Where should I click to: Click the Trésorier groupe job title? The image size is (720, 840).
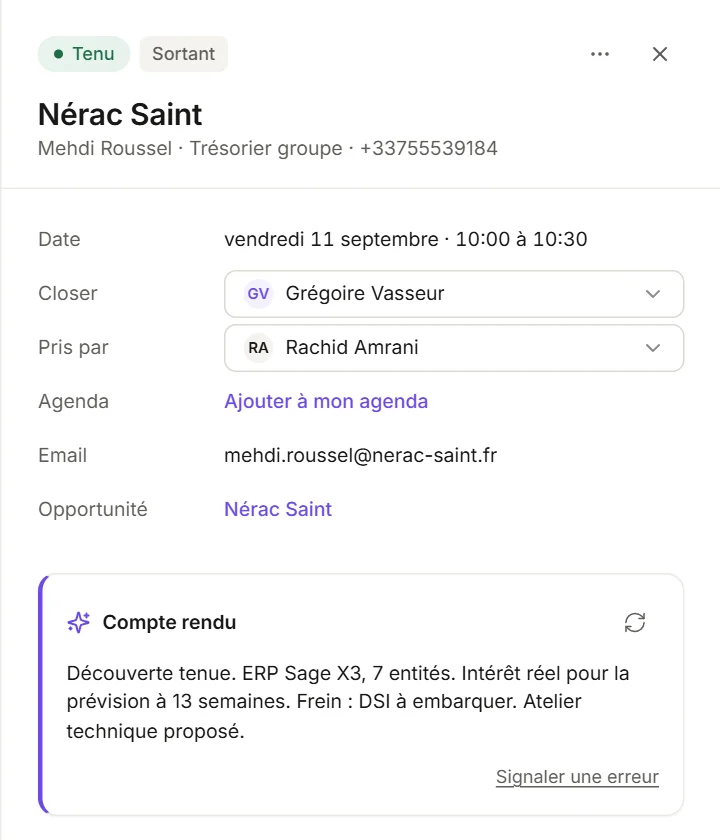[266, 148]
